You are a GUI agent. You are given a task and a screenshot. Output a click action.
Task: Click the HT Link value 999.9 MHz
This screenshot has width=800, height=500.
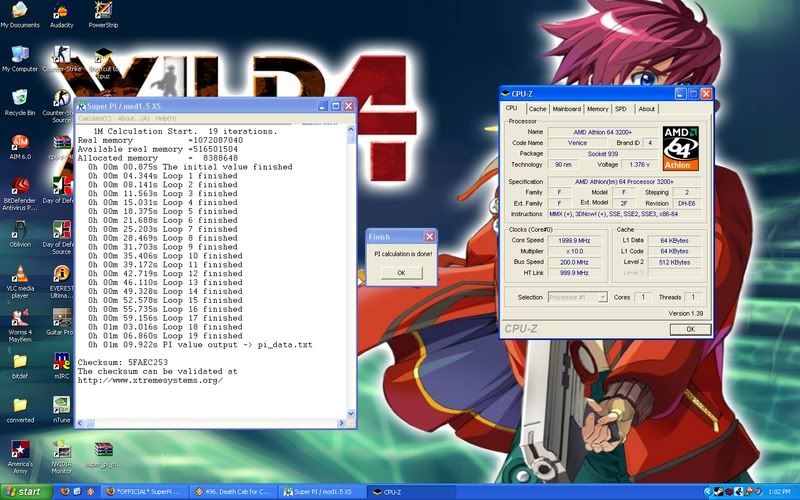(x=574, y=273)
